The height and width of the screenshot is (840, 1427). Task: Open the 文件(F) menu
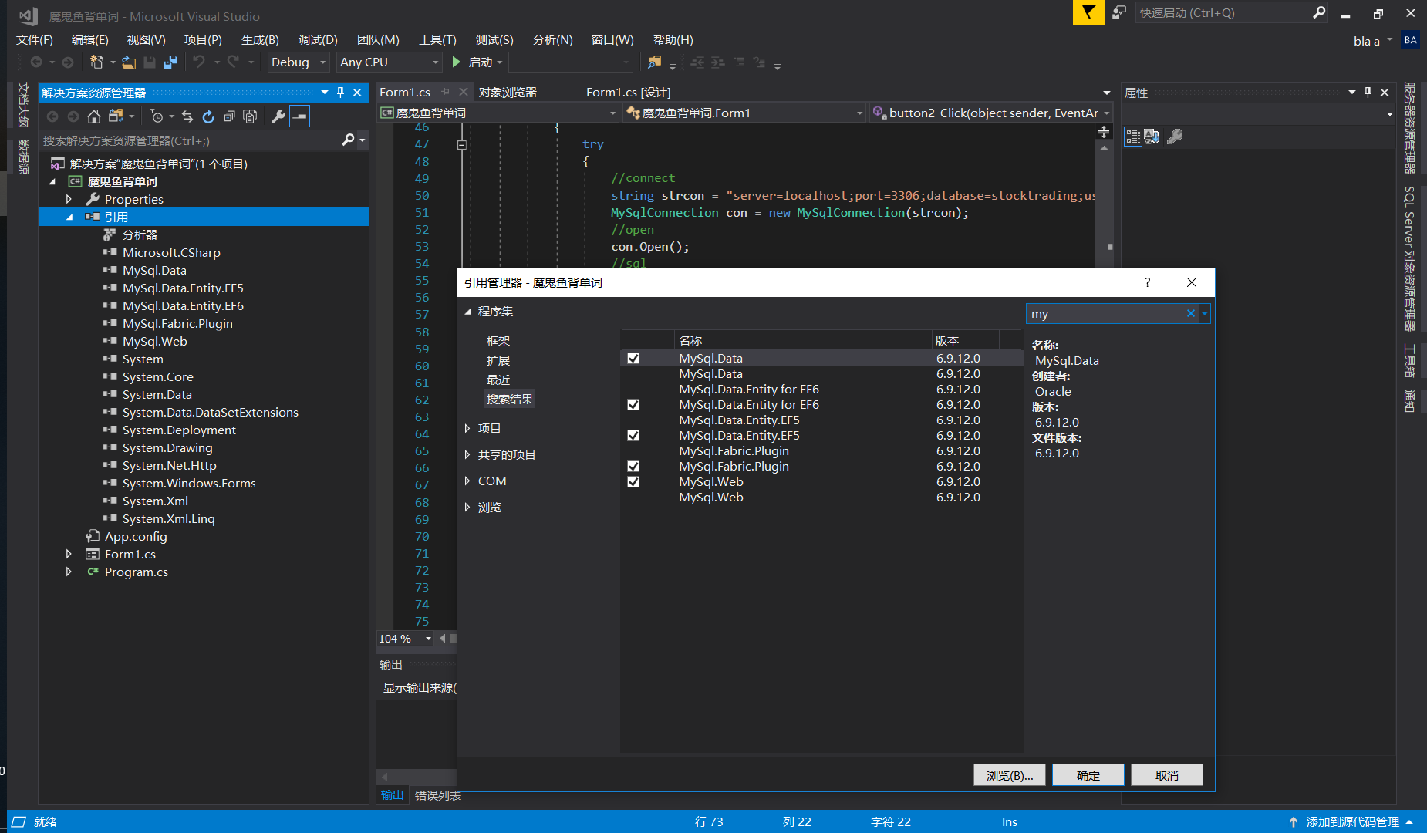(x=35, y=39)
